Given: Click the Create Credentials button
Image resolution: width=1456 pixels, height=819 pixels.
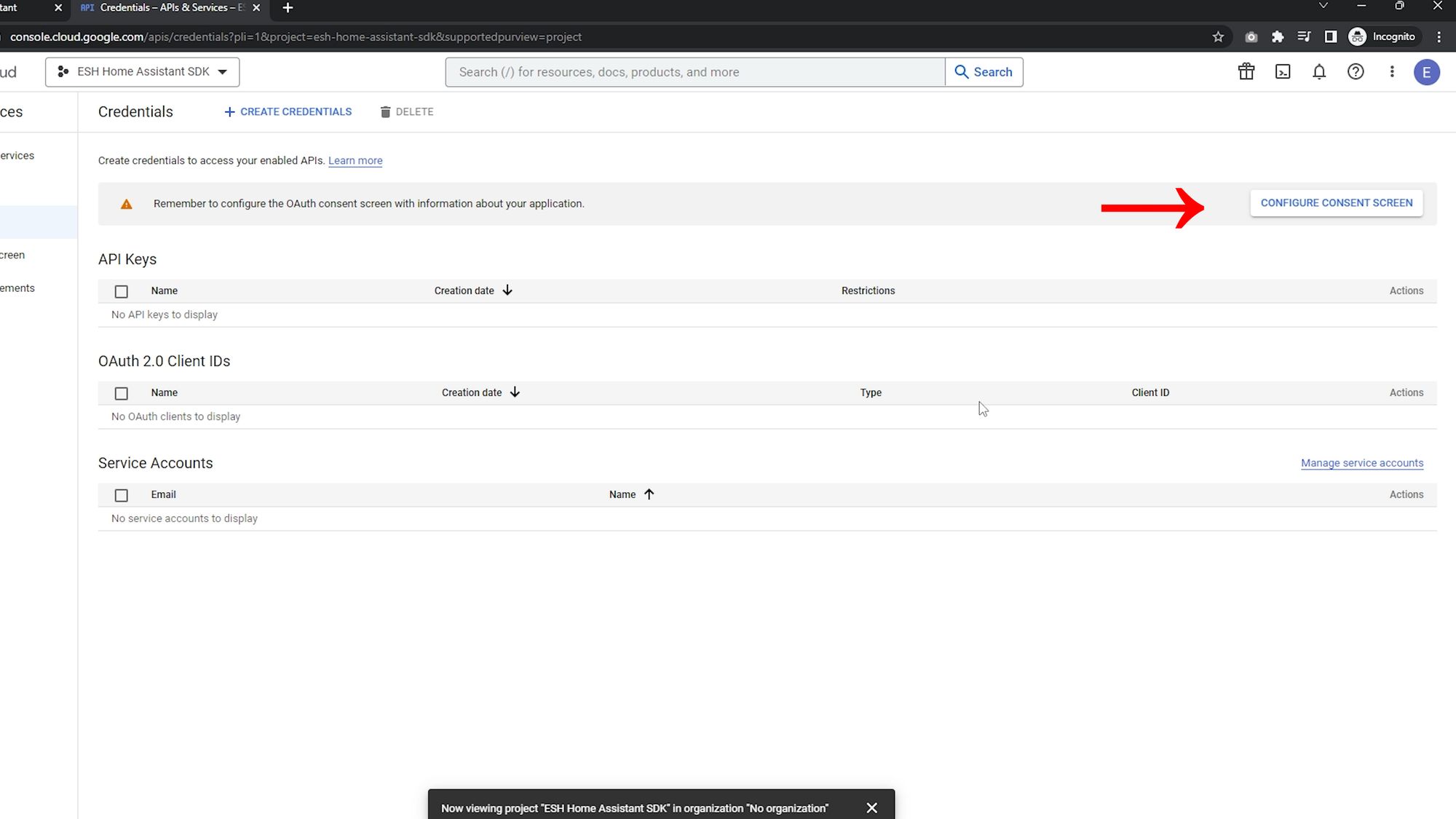Looking at the screenshot, I should pyautogui.click(x=288, y=111).
